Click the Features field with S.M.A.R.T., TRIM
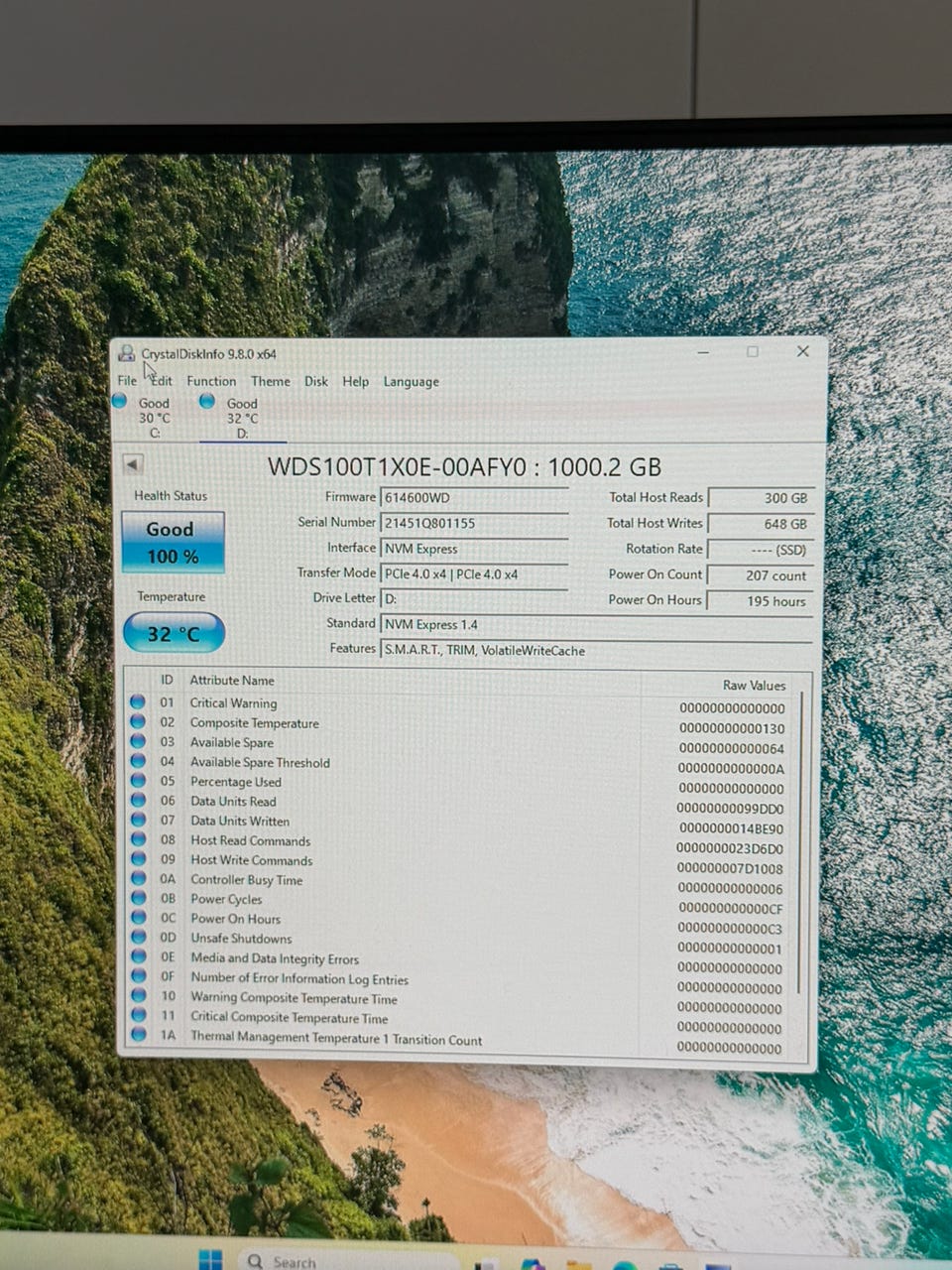 click(x=596, y=650)
